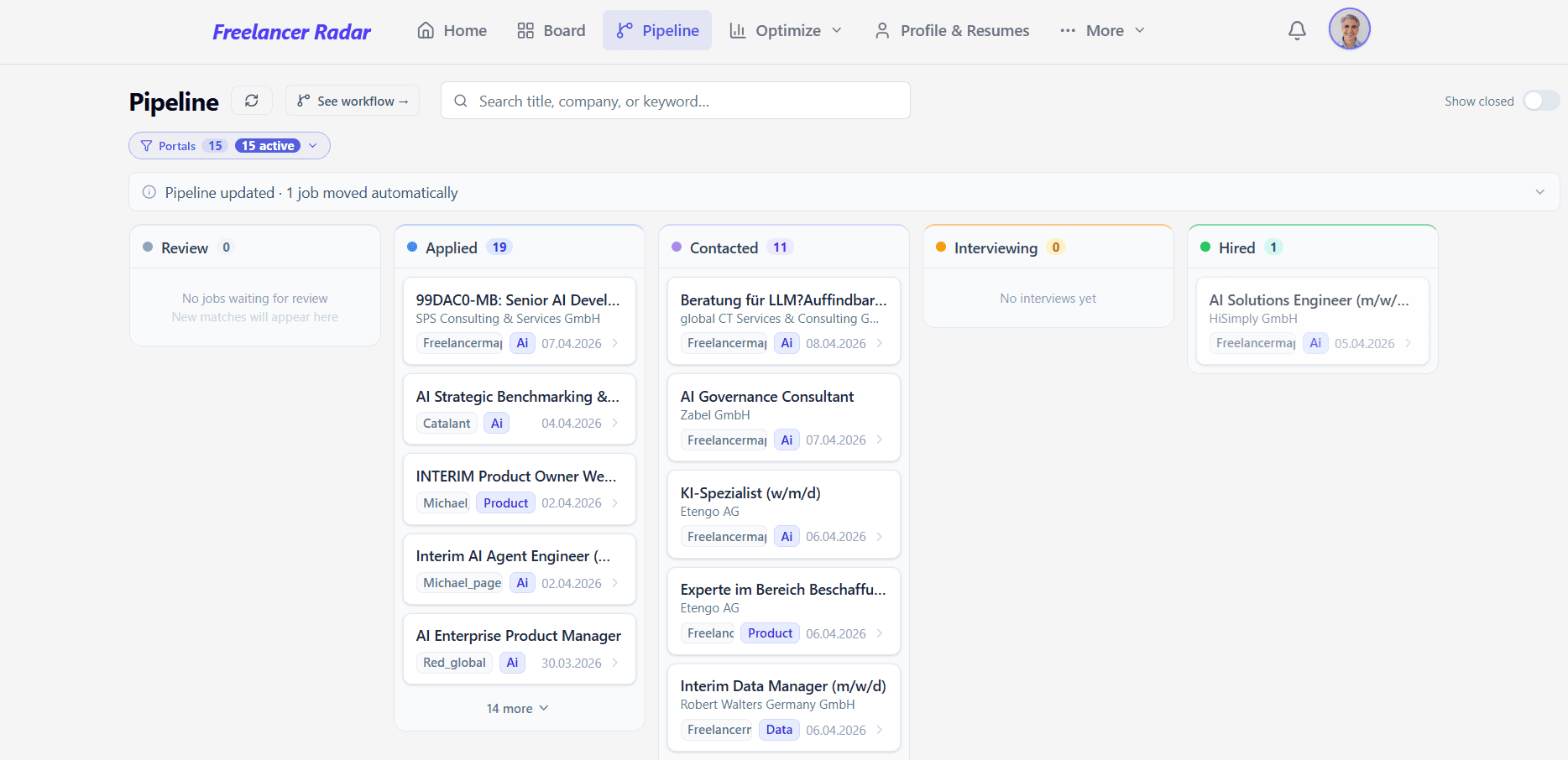Click the refresh pipeline icon
Image resolution: width=1568 pixels, height=760 pixels.
point(252,101)
